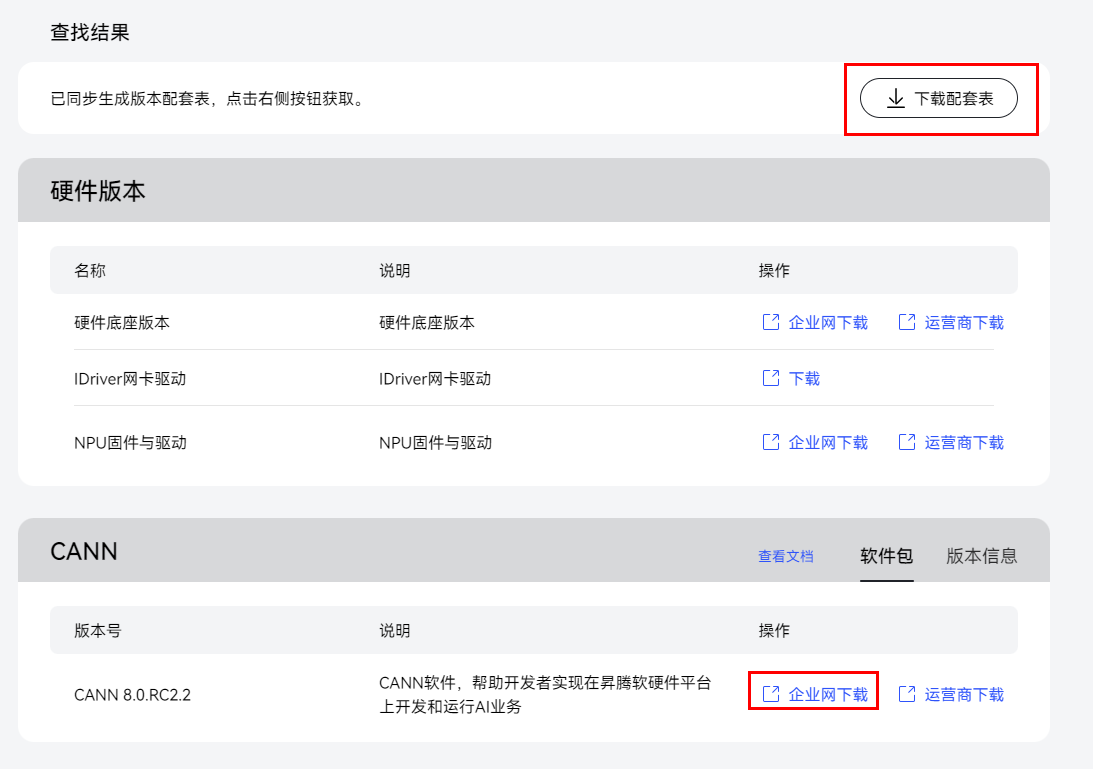Click external-link icon beside CANN 运营商下载
The height and width of the screenshot is (769, 1093).
coord(907,694)
